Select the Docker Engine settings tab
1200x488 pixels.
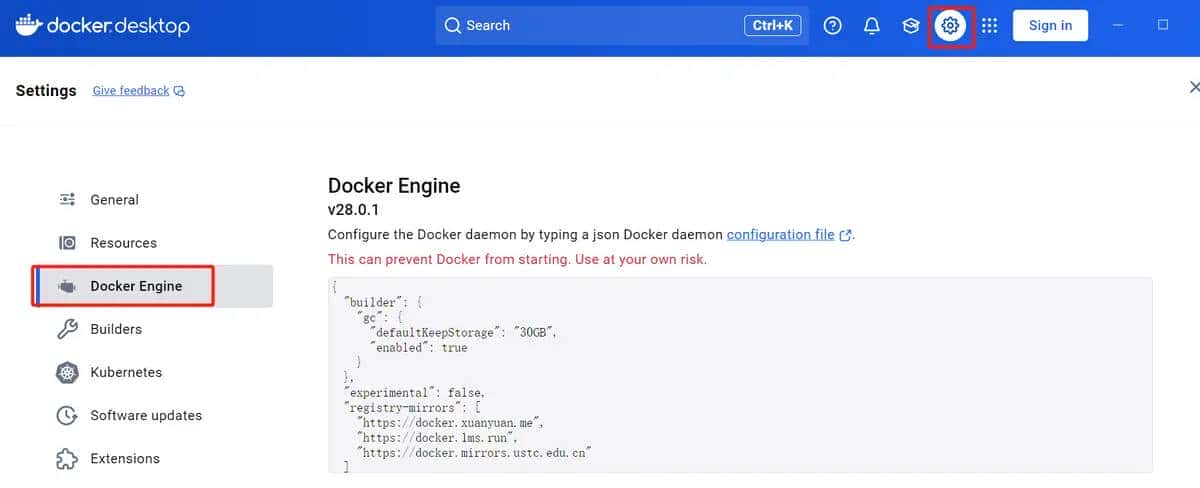coord(152,286)
